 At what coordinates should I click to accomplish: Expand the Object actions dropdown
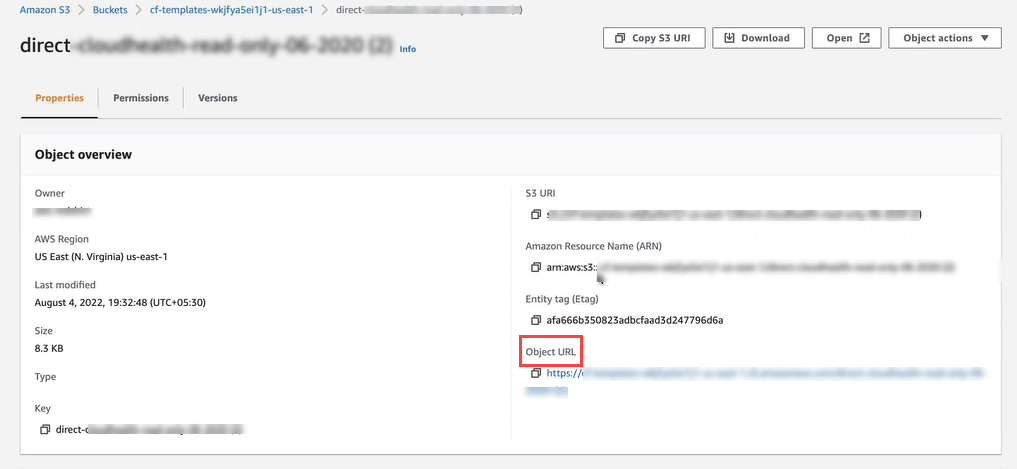tap(944, 38)
